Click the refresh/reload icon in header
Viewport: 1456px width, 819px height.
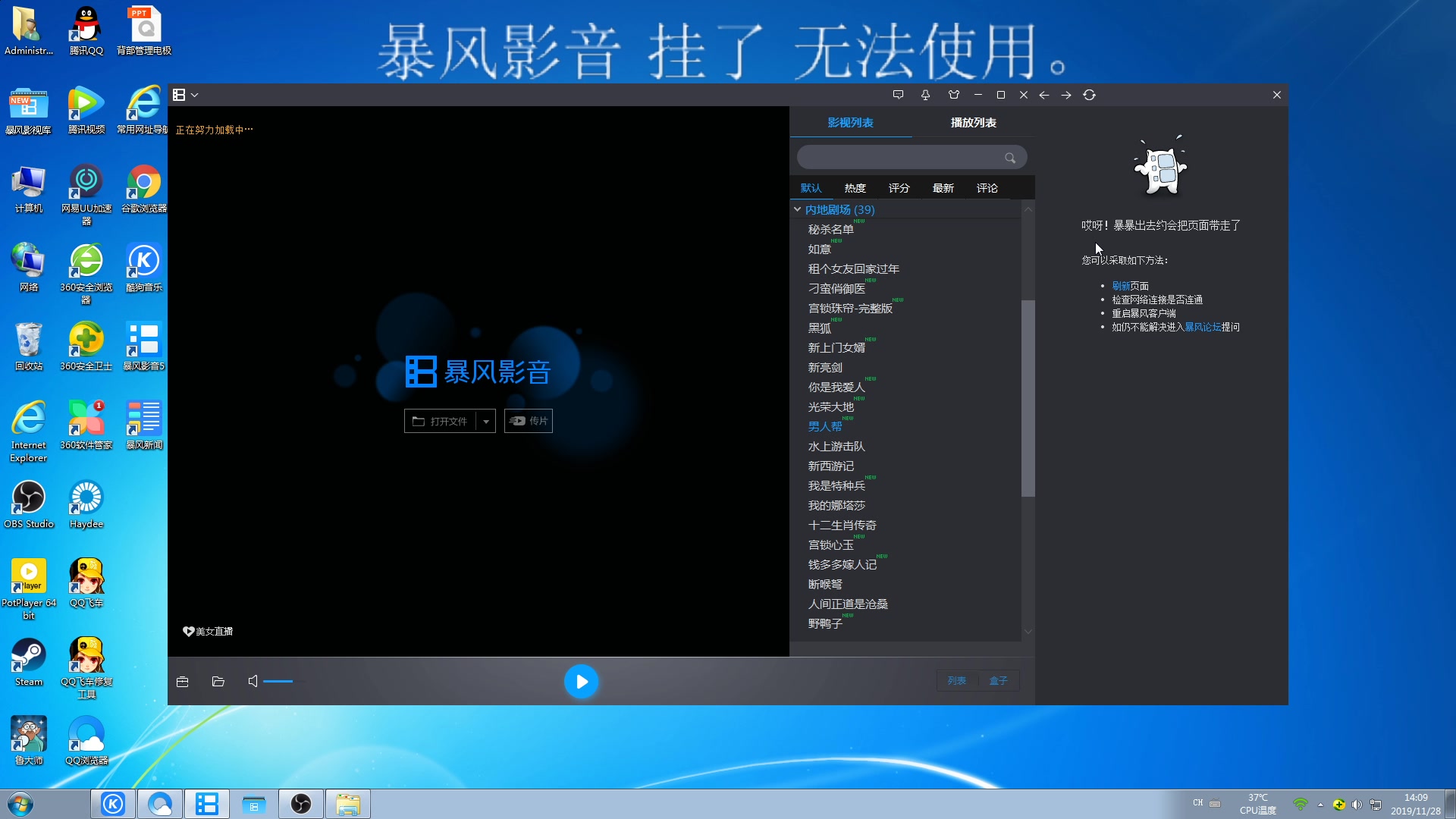(1089, 94)
